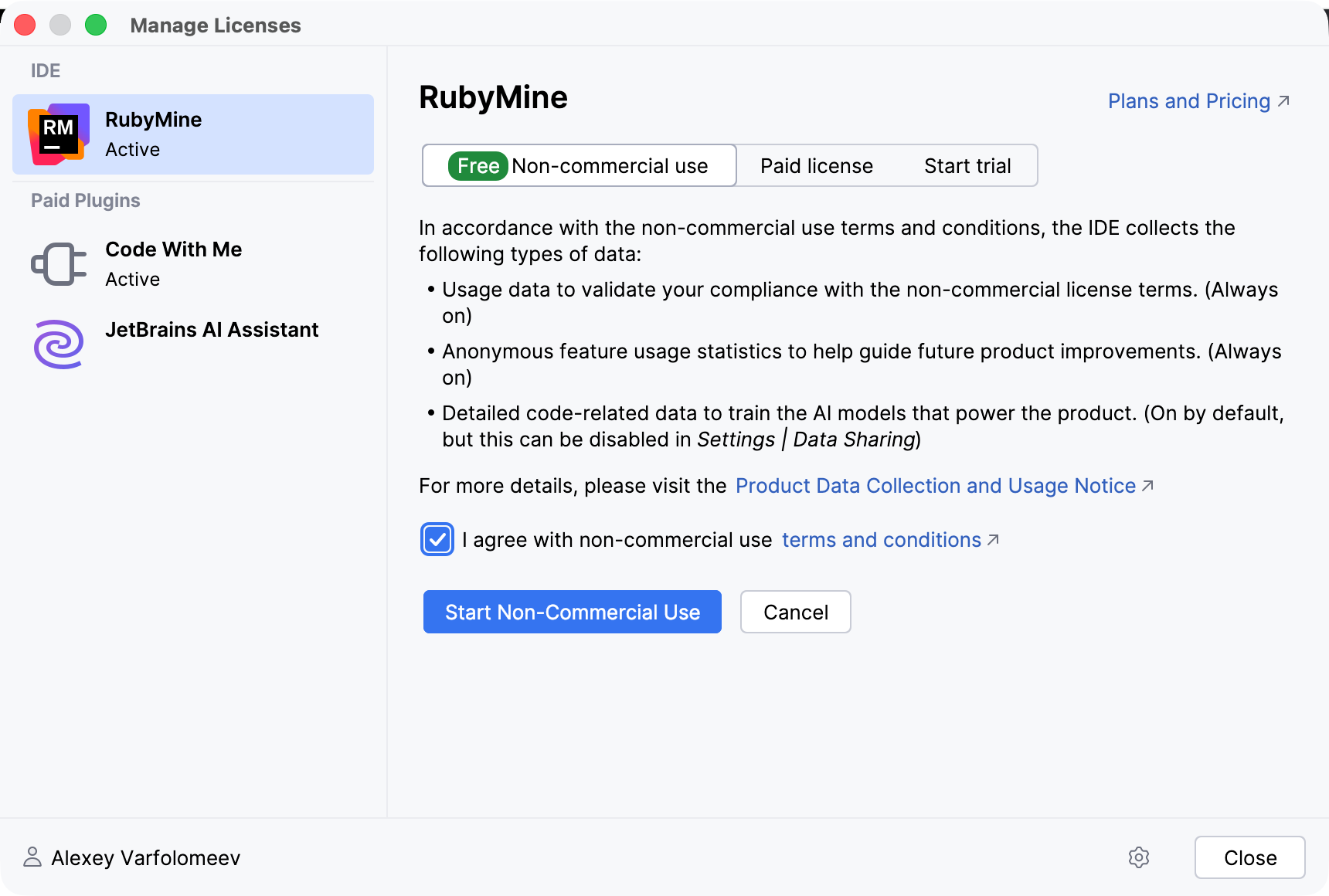Uncheck the agree with non-commercial use checkbox
This screenshot has height=896, width=1329.
tap(437, 539)
